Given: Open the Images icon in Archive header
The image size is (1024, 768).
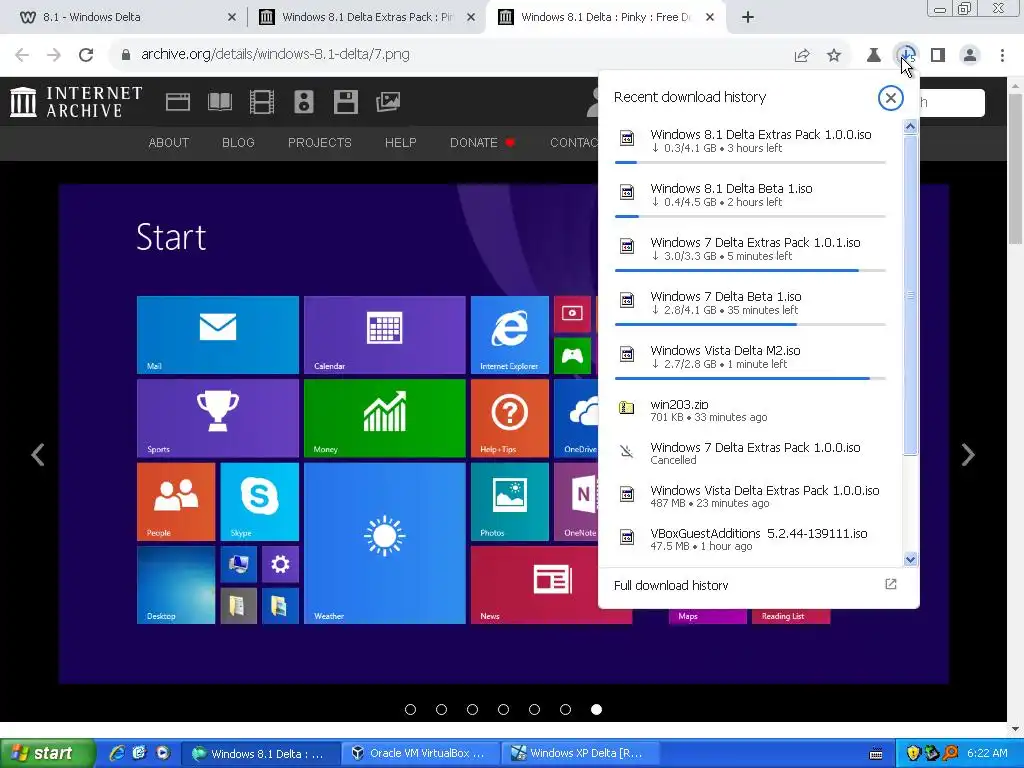Looking at the screenshot, I should click(x=388, y=102).
